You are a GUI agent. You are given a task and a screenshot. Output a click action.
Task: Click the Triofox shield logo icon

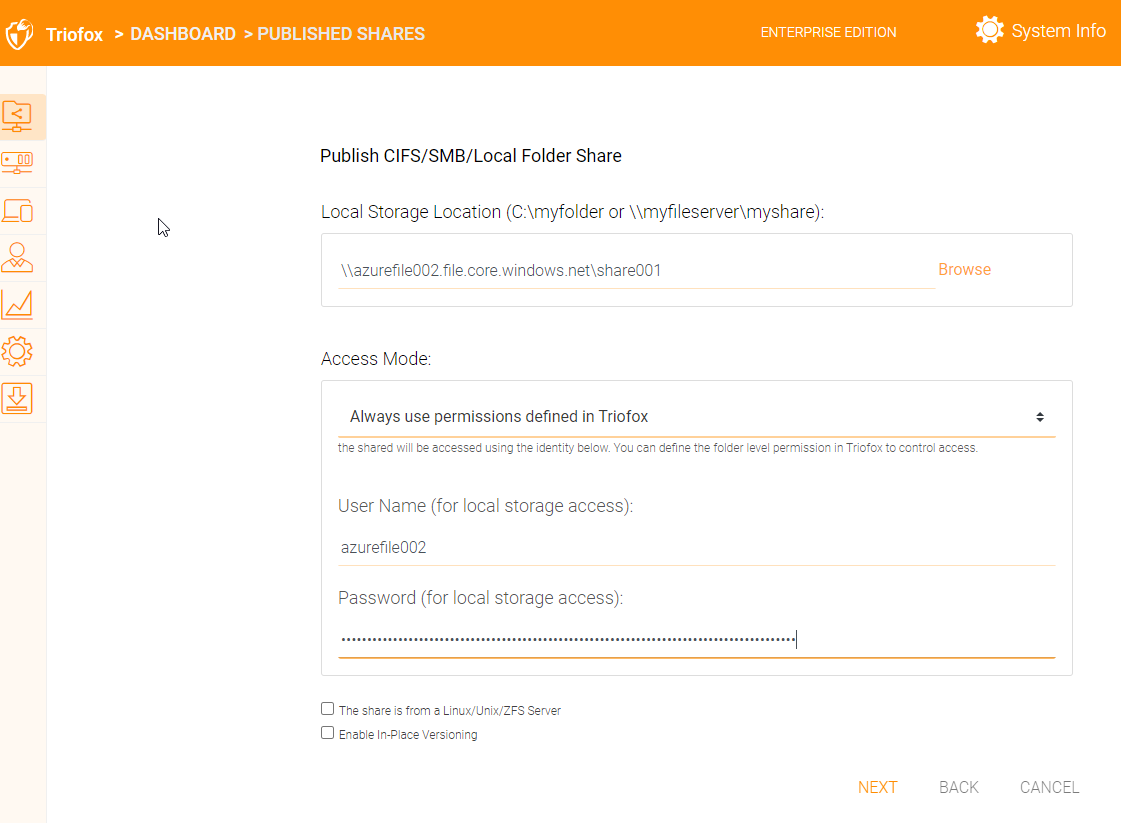click(x=19, y=34)
